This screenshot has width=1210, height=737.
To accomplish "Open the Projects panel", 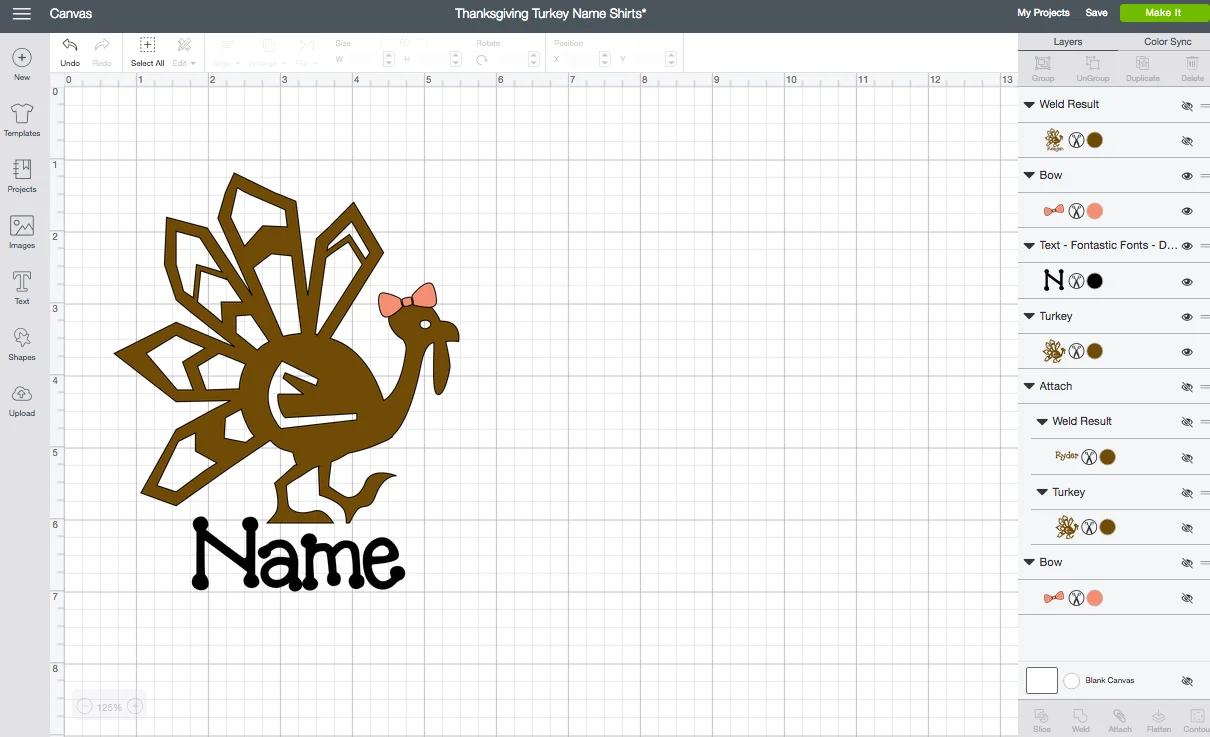I will point(22,176).
